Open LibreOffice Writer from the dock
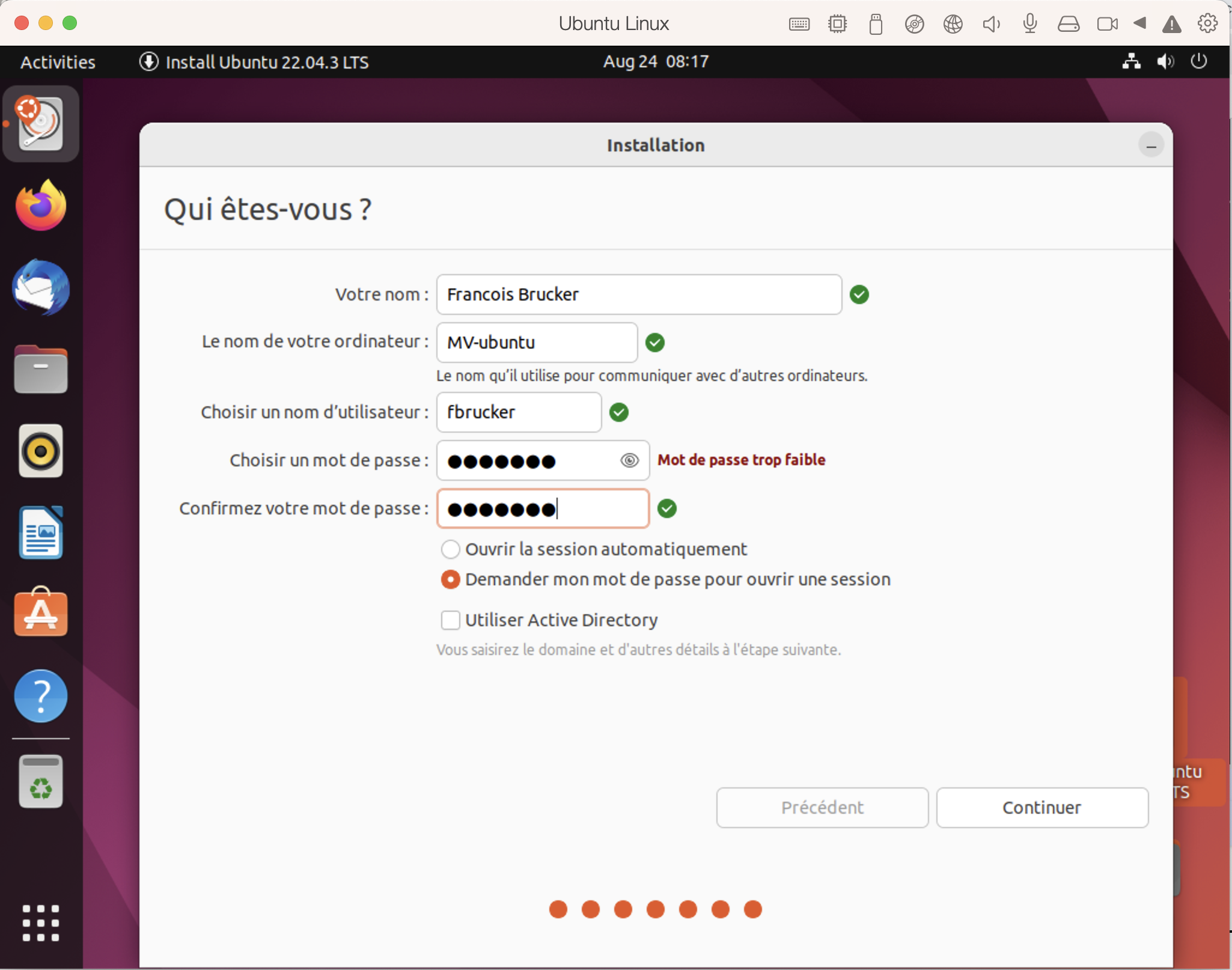Image resolution: width=1232 pixels, height=970 pixels. [x=41, y=532]
